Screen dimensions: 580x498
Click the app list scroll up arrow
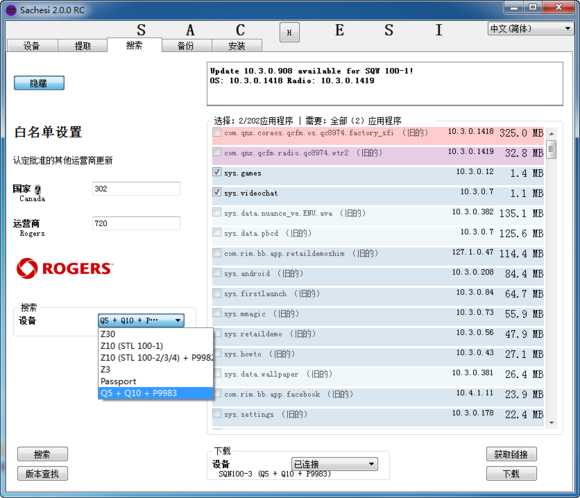coord(552,133)
